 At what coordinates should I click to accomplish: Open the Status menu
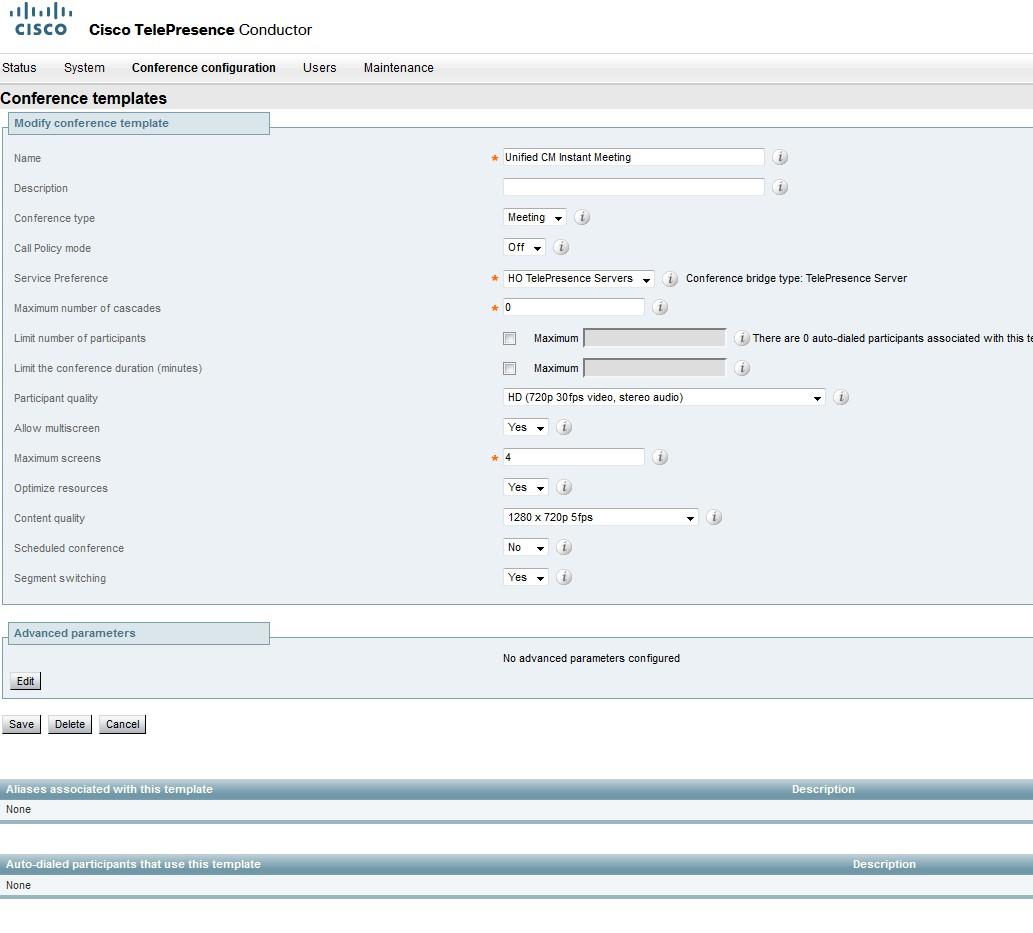tap(19, 68)
